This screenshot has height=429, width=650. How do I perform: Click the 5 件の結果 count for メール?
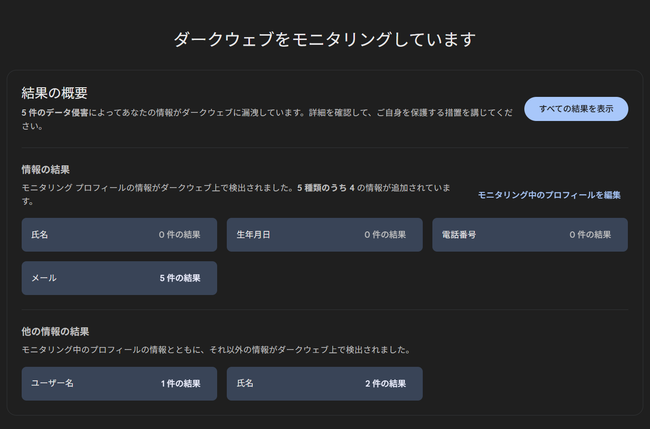tap(180, 278)
